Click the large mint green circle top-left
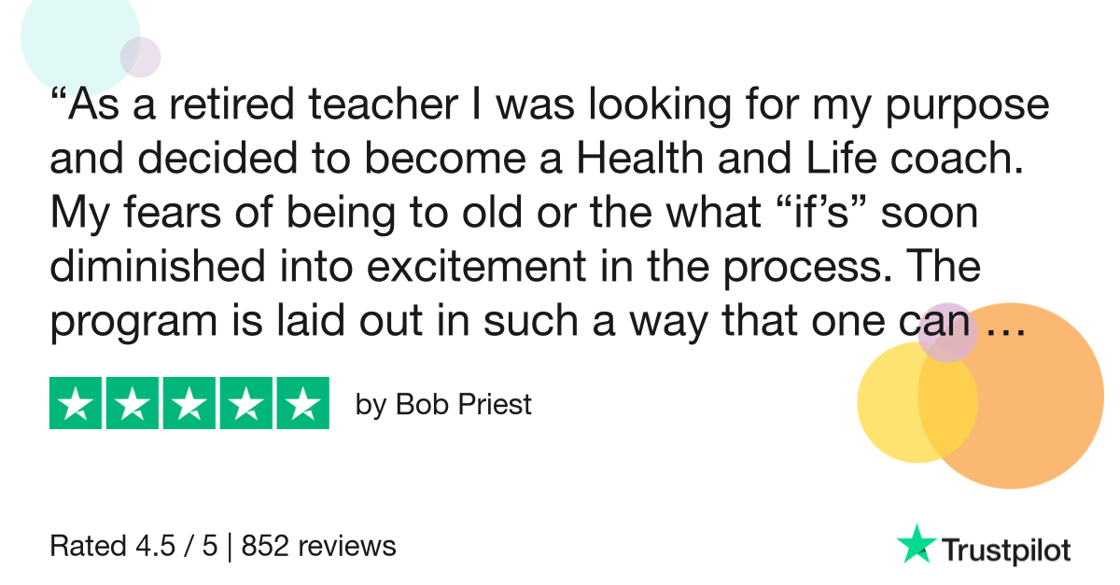 [75, 36]
